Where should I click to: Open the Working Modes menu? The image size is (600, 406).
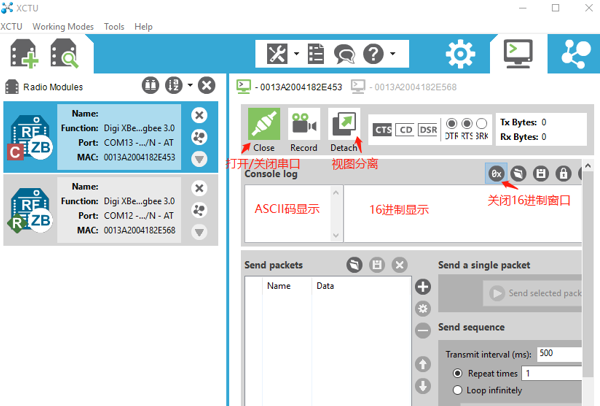tap(63, 26)
